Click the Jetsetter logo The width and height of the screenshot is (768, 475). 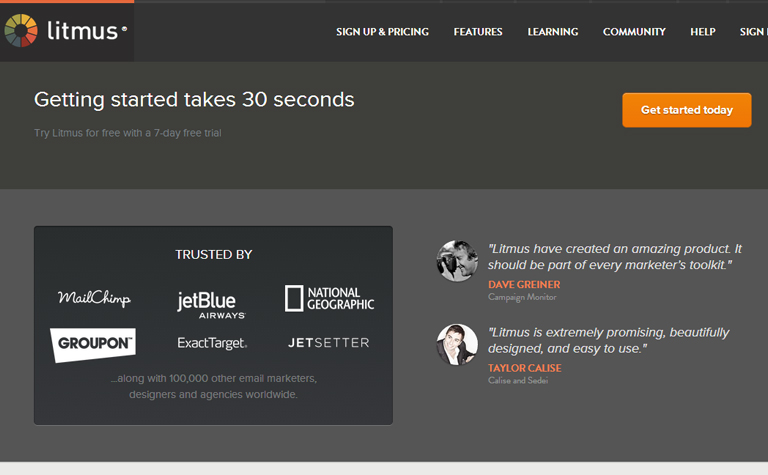[x=329, y=343]
